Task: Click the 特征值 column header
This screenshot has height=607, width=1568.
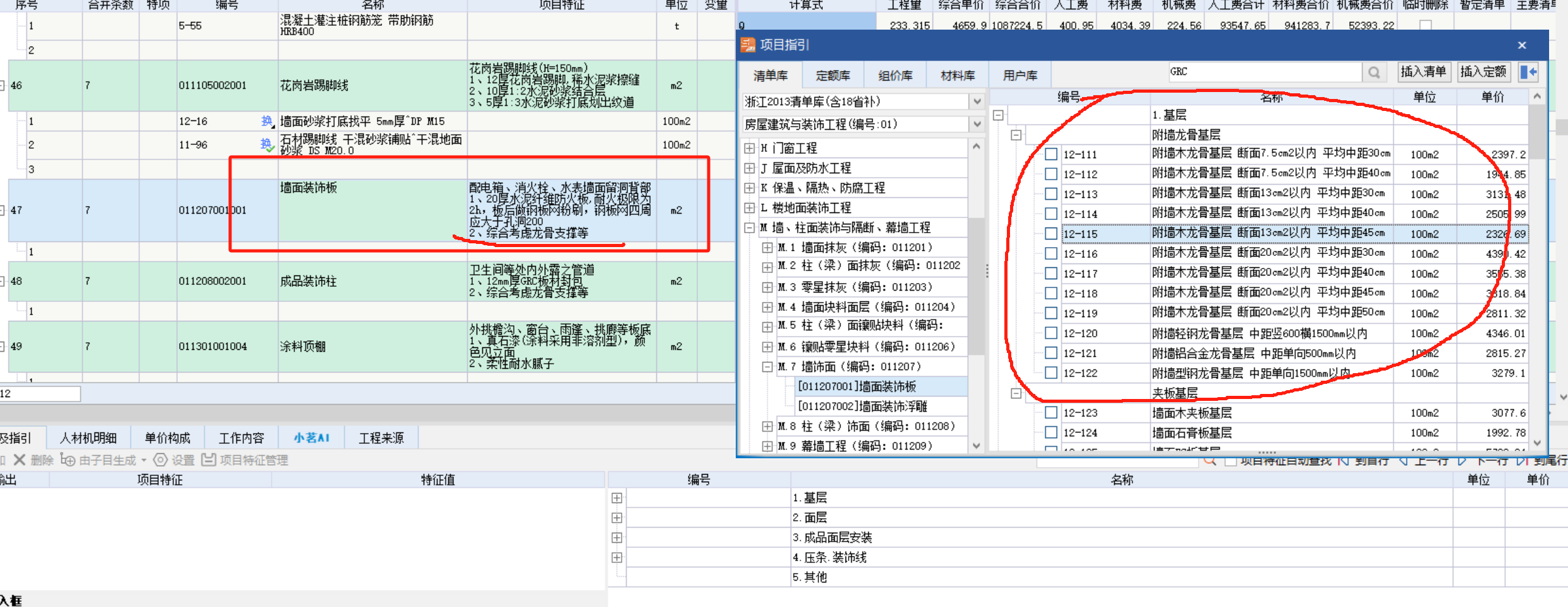Action: [438, 480]
